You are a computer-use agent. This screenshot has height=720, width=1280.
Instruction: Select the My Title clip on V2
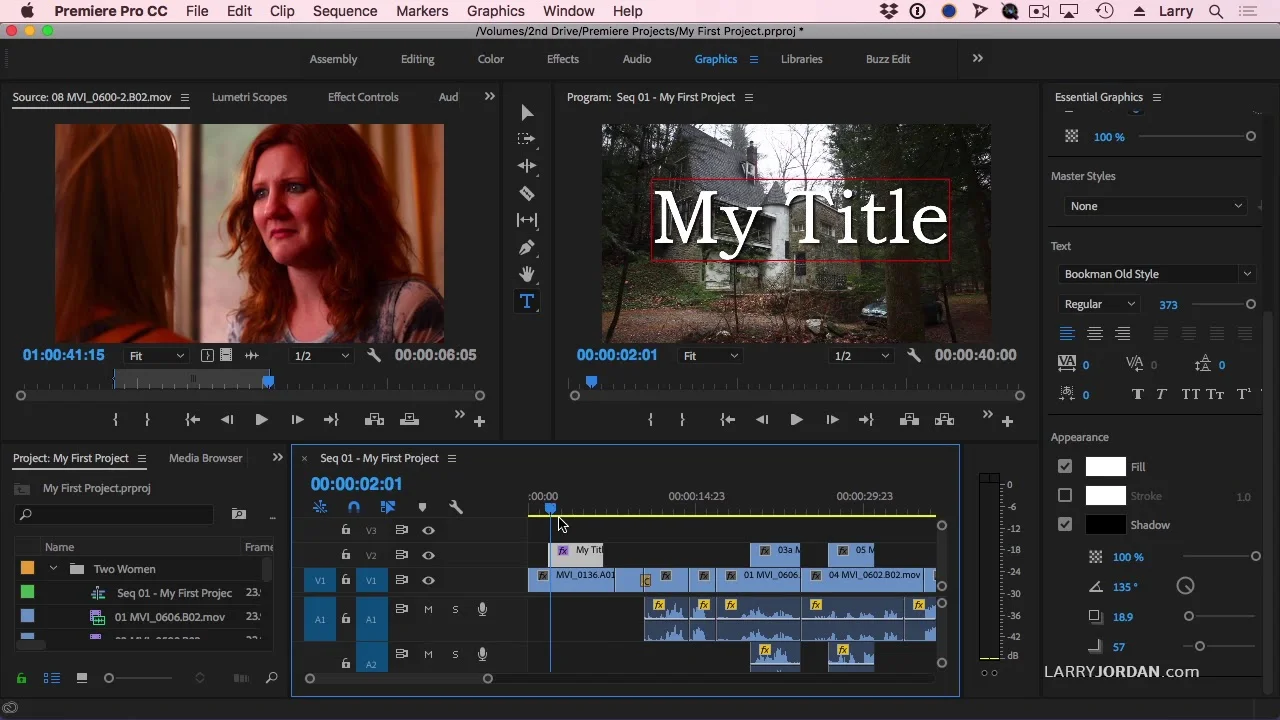[580, 550]
